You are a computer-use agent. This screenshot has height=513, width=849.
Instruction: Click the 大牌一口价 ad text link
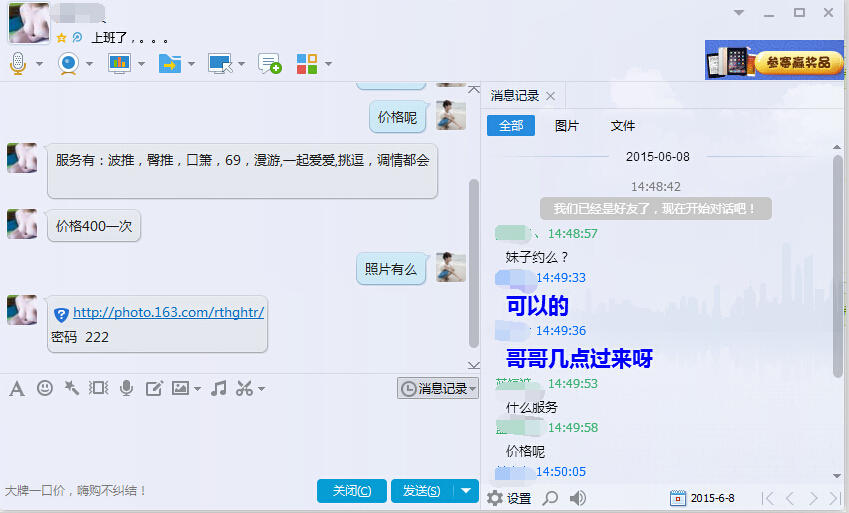tap(75, 491)
